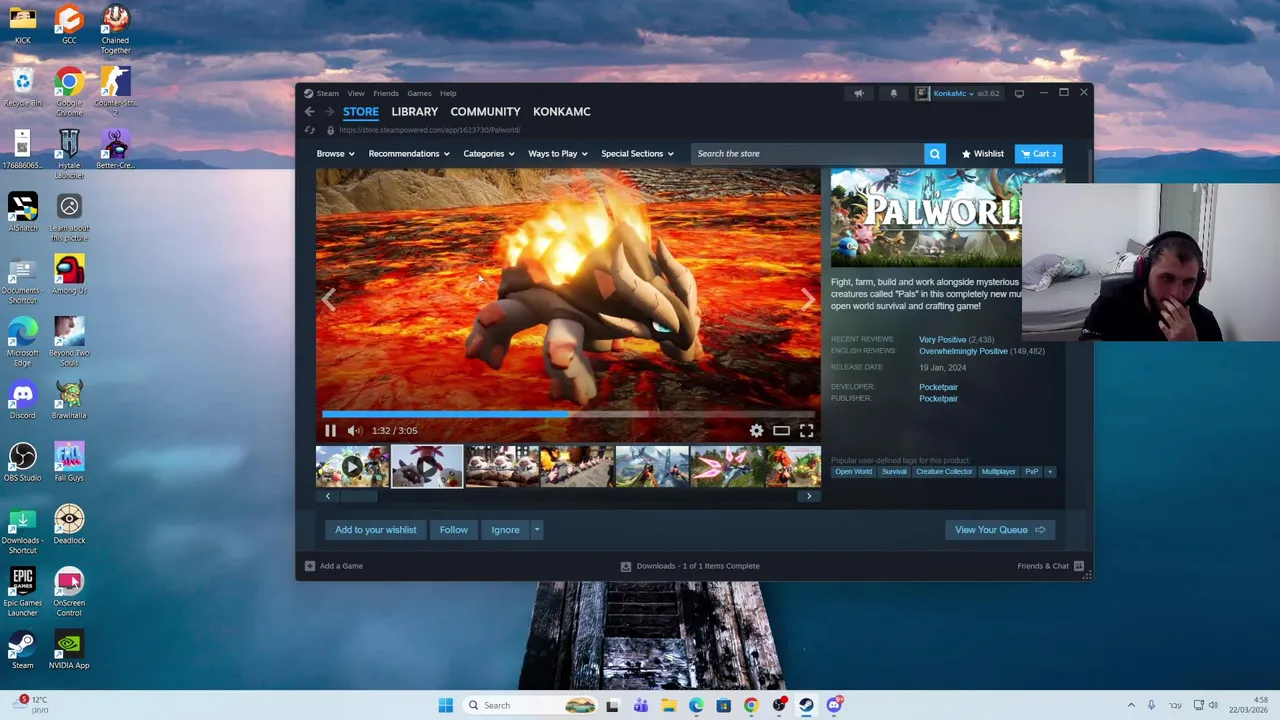
Task: Open the KONKAMC profile tab
Action: pos(562,112)
